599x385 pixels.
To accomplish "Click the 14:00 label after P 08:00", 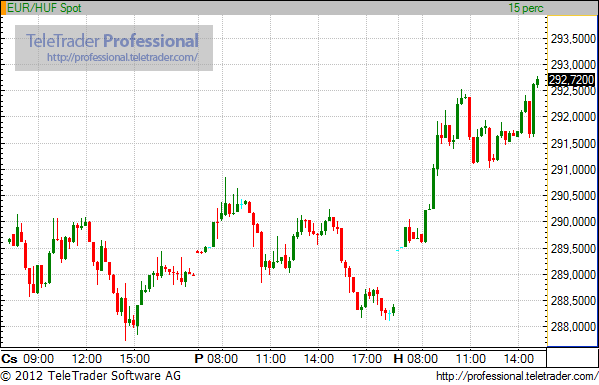I will [319, 359].
